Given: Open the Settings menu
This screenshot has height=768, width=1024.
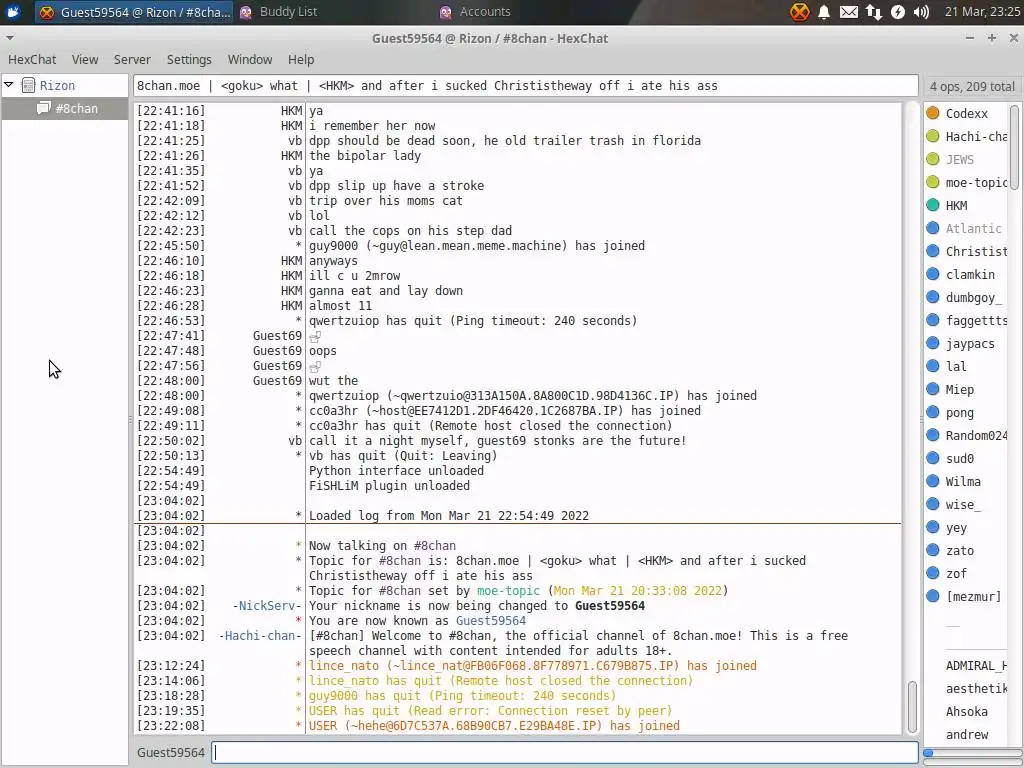Looking at the screenshot, I should point(189,59).
